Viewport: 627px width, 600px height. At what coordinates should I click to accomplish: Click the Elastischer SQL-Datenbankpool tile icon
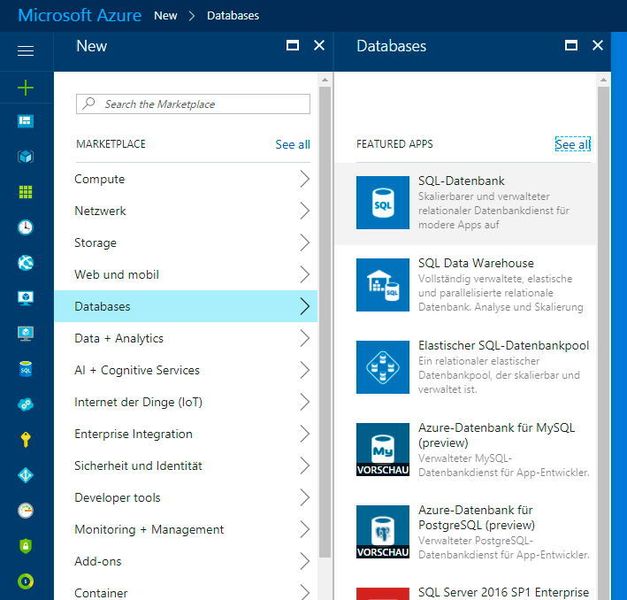coord(383,367)
